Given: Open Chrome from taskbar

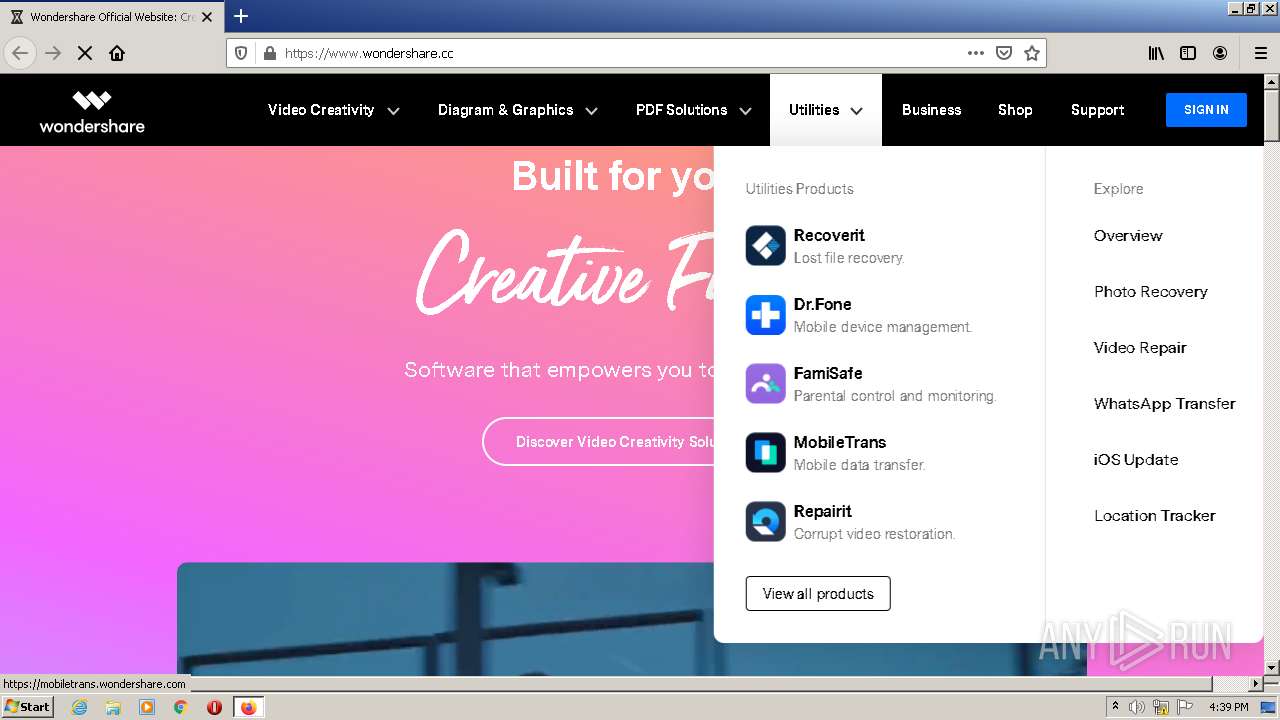Looking at the screenshot, I should pyautogui.click(x=181, y=707).
